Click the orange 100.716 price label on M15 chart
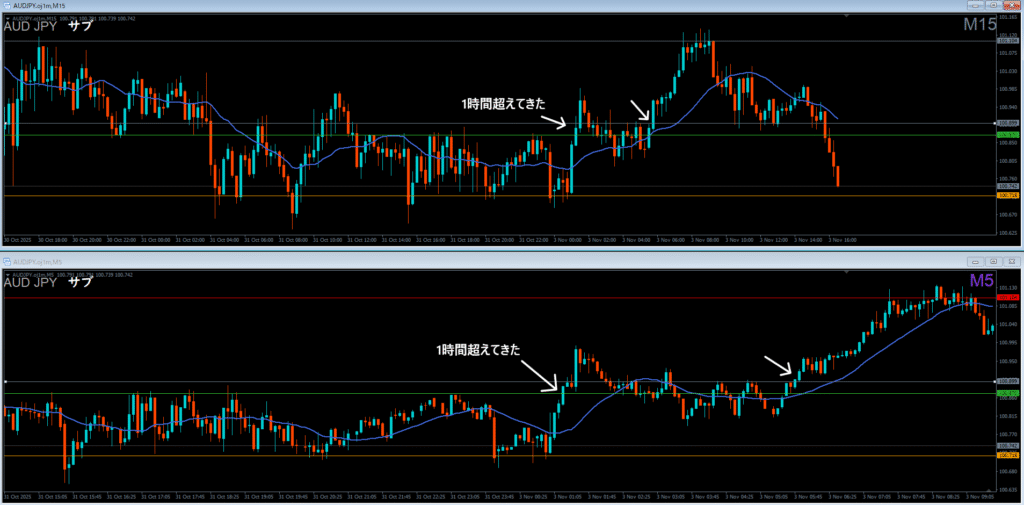The width and height of the screenshot is (1024, 505). (x=1007, y=196)
